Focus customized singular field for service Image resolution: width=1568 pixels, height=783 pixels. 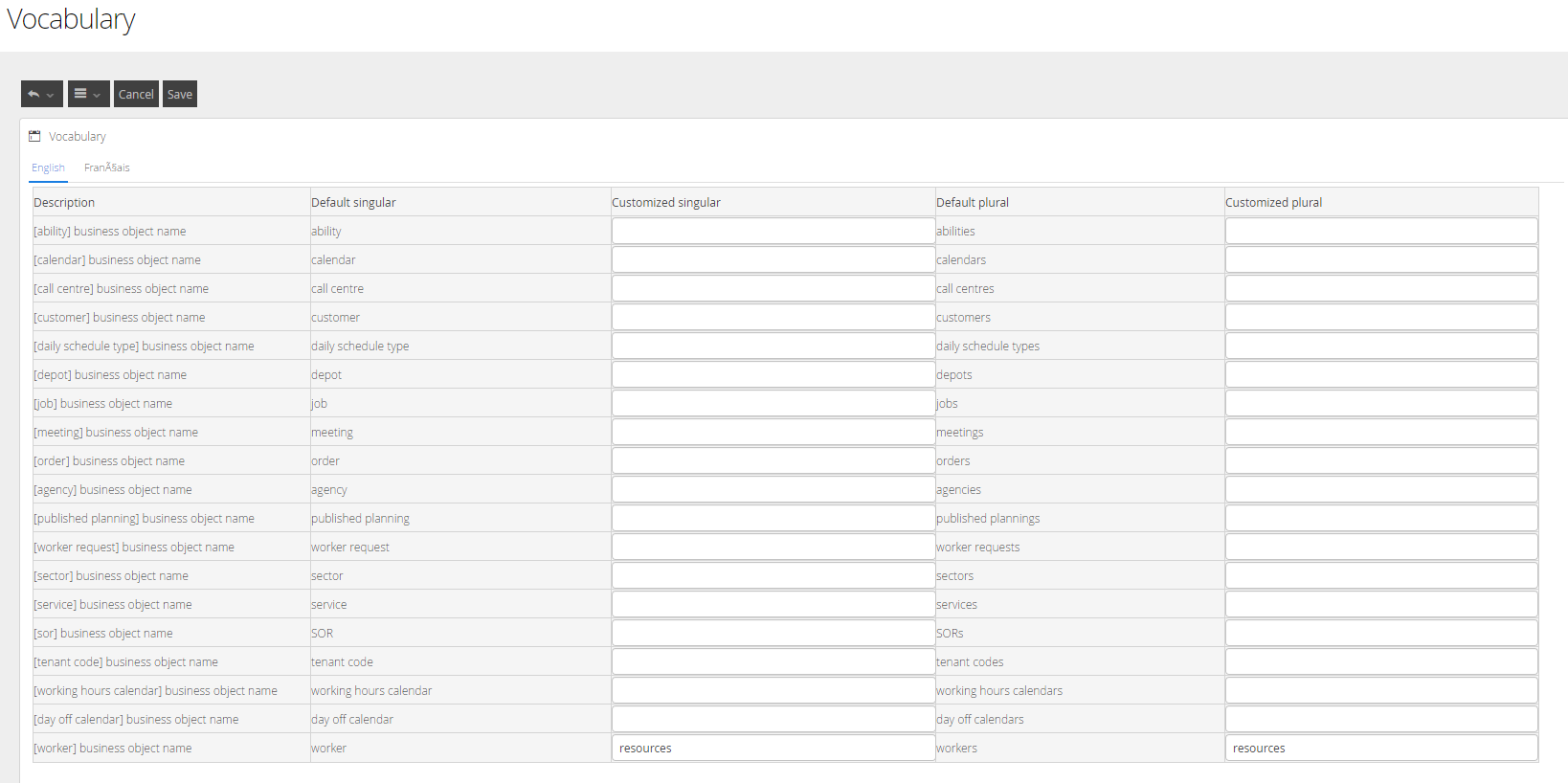[x=773, y=604]
